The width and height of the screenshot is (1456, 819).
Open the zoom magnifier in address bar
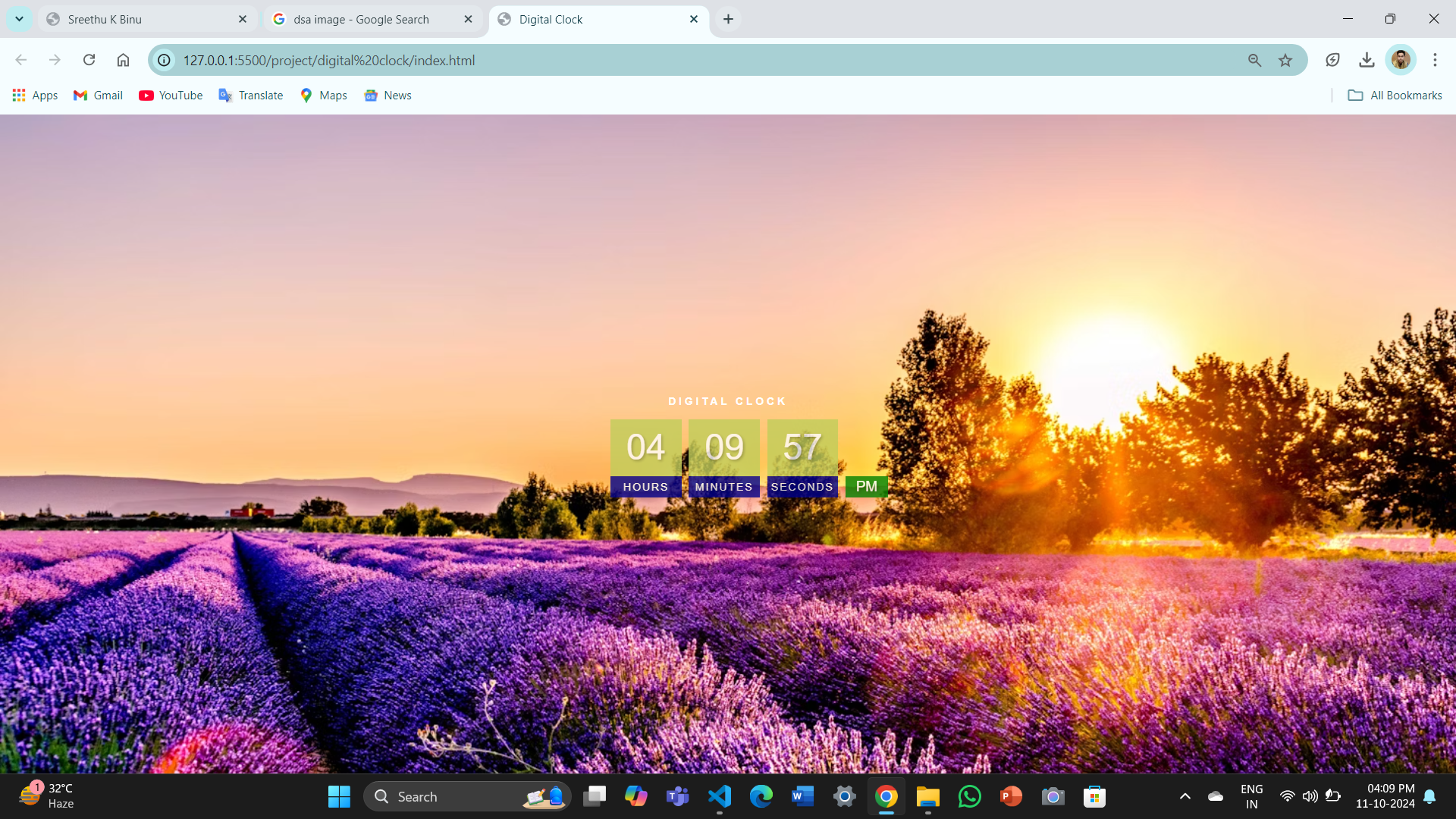[x=1254, y=60]
